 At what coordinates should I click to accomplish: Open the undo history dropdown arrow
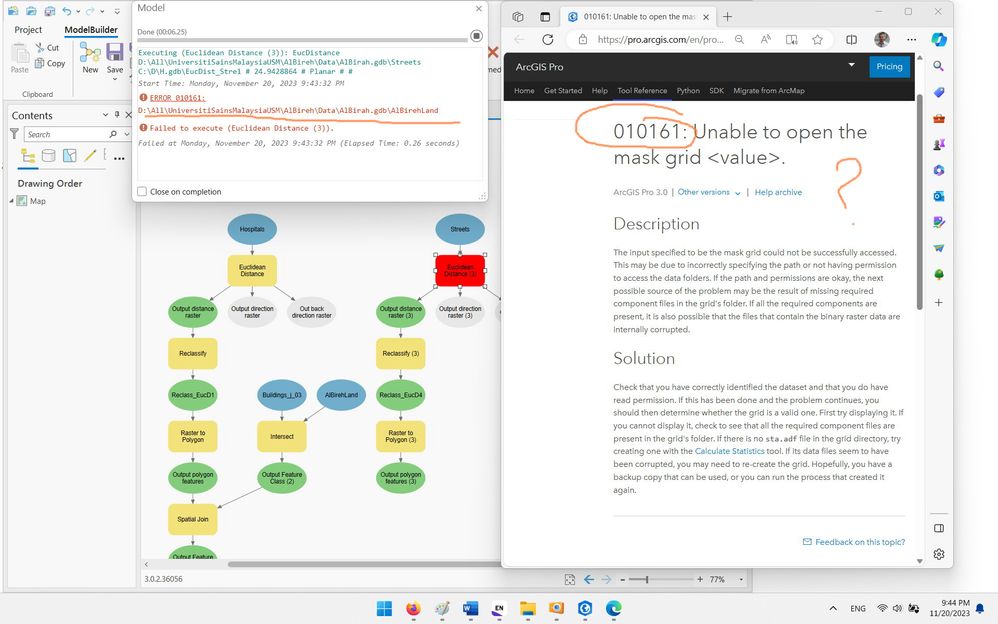(78, 11)
